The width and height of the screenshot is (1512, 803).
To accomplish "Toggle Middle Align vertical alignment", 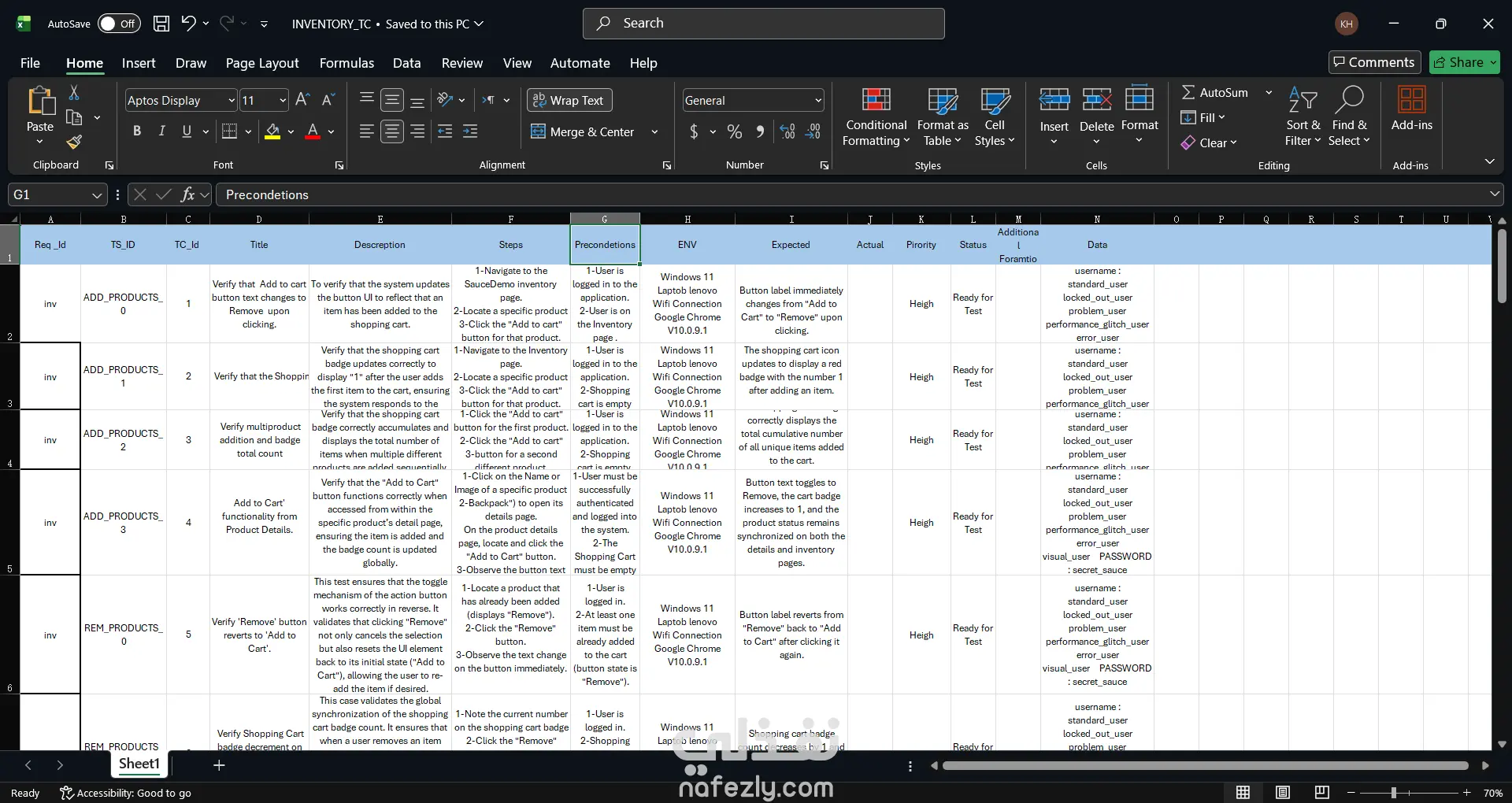I will coord(392,100).
